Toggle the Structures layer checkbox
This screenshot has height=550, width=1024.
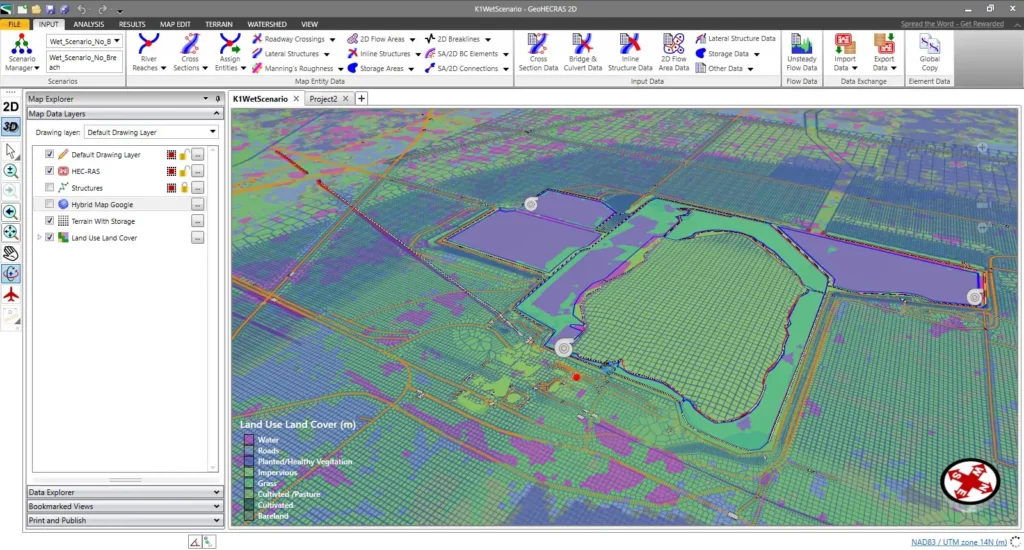(x=50, y=188)
